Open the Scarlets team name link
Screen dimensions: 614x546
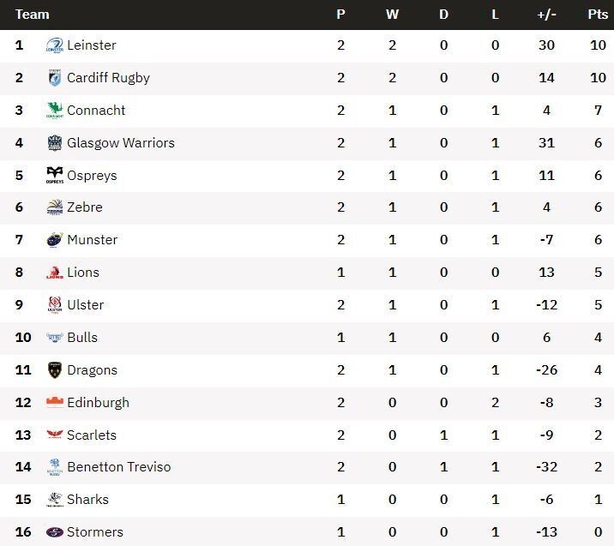[x=92, y=435]
